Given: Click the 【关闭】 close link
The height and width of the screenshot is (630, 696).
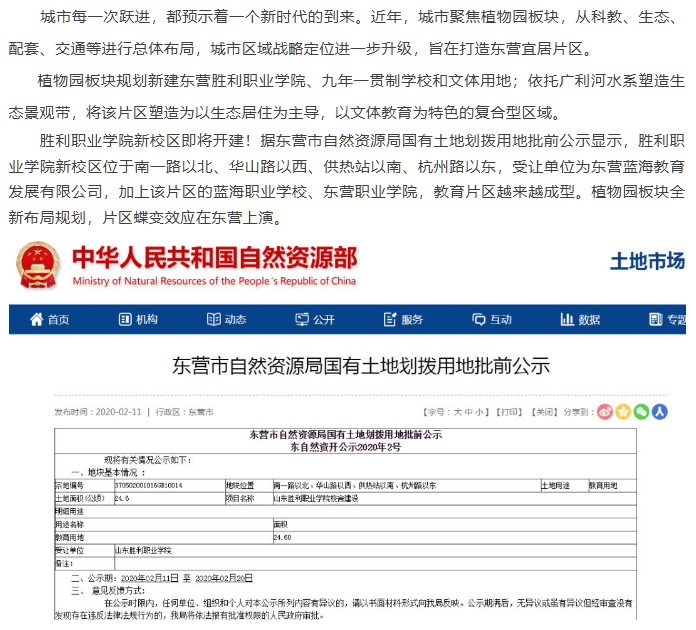Looking at the screenshot, I should (544, 412).
